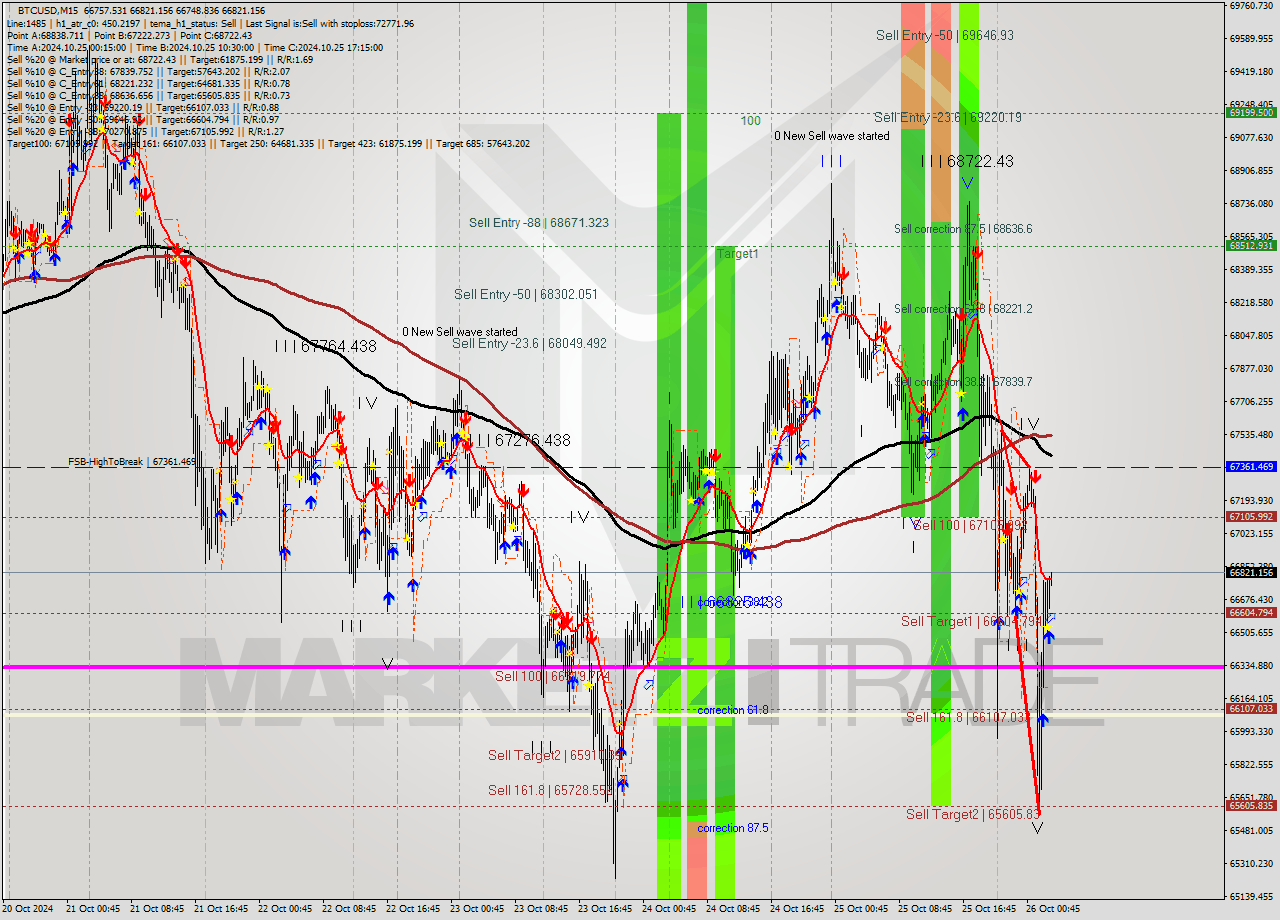Click the '22 Oct 16:45' time axis label
The height and width of the screenshot is (920, 1280).
413,909
